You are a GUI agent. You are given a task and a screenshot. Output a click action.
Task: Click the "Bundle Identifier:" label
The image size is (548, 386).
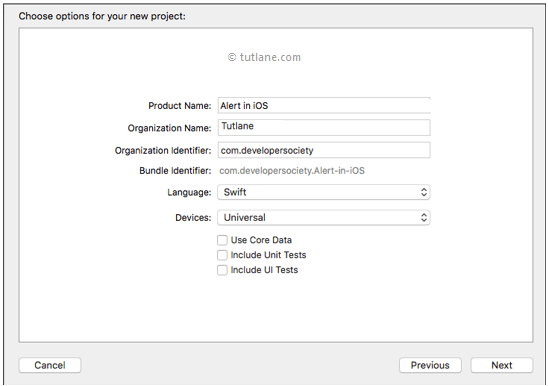click(x=175, y=171)
